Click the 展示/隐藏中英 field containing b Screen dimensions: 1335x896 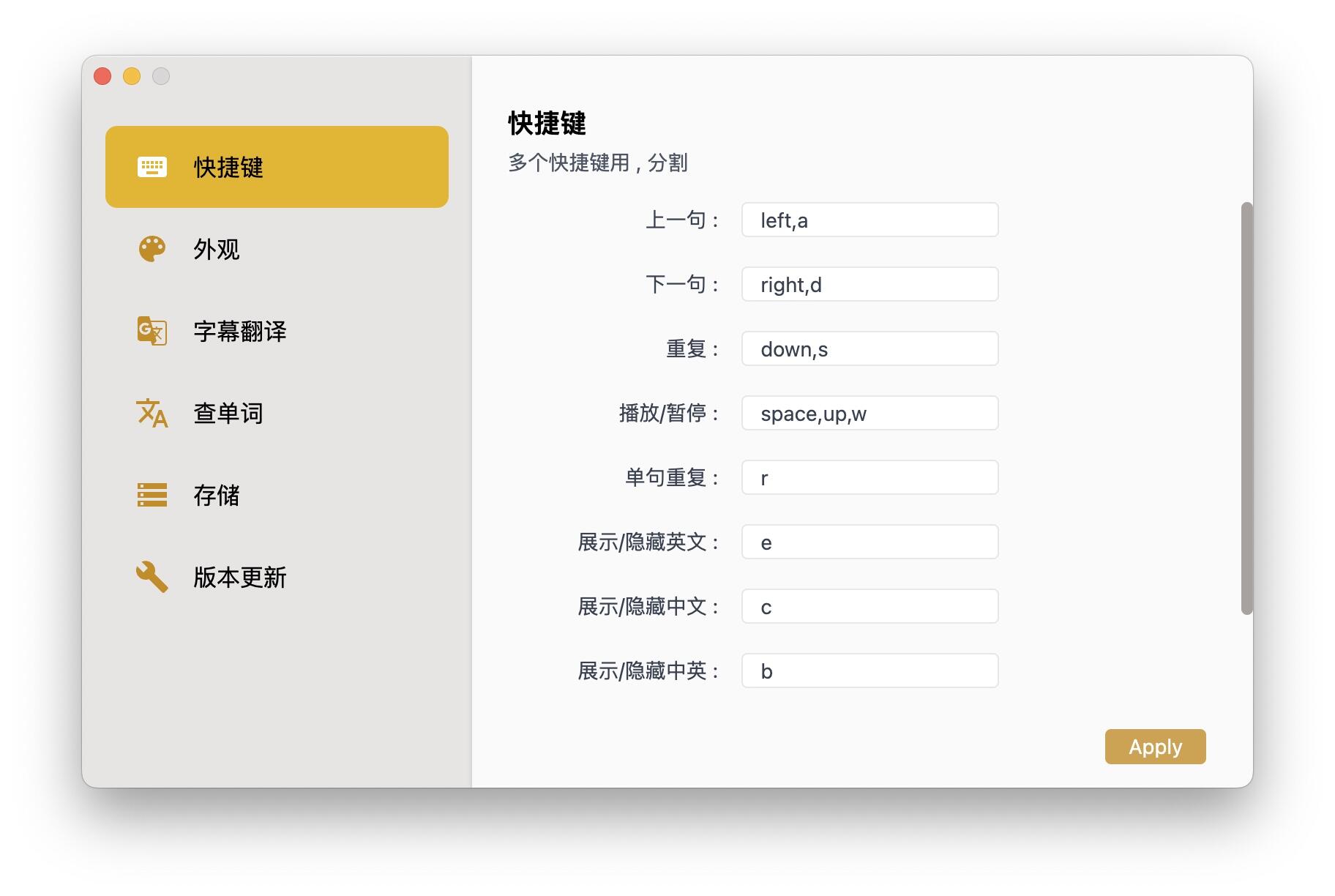pyautogui.click(x=869, y=670)
